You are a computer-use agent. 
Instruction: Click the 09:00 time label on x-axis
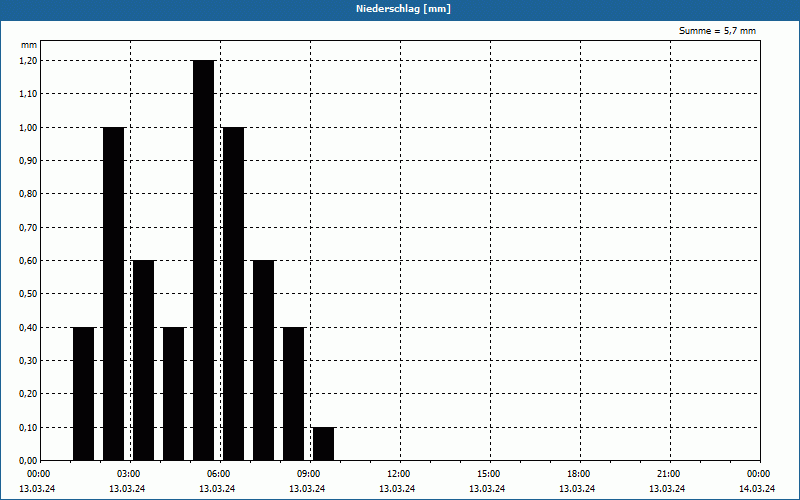(x=309, y=474)
